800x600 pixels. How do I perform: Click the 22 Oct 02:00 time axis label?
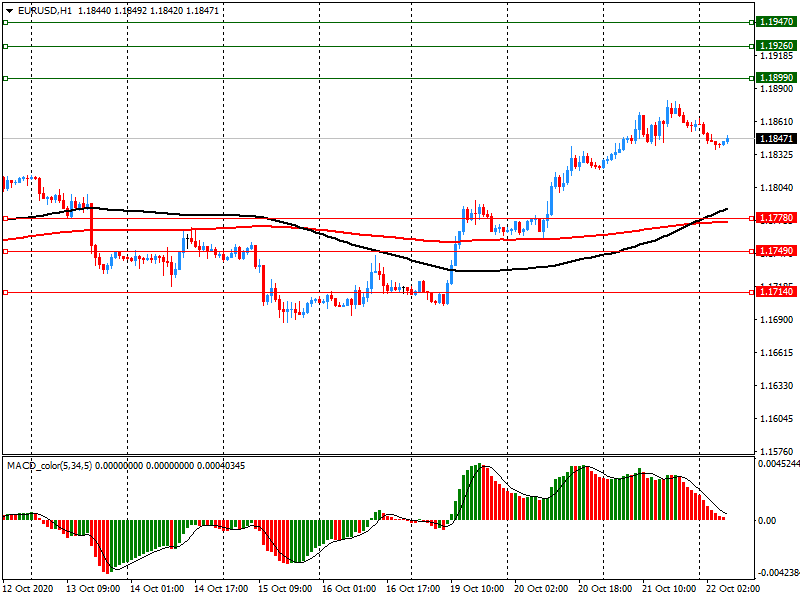tap(733, 589)
